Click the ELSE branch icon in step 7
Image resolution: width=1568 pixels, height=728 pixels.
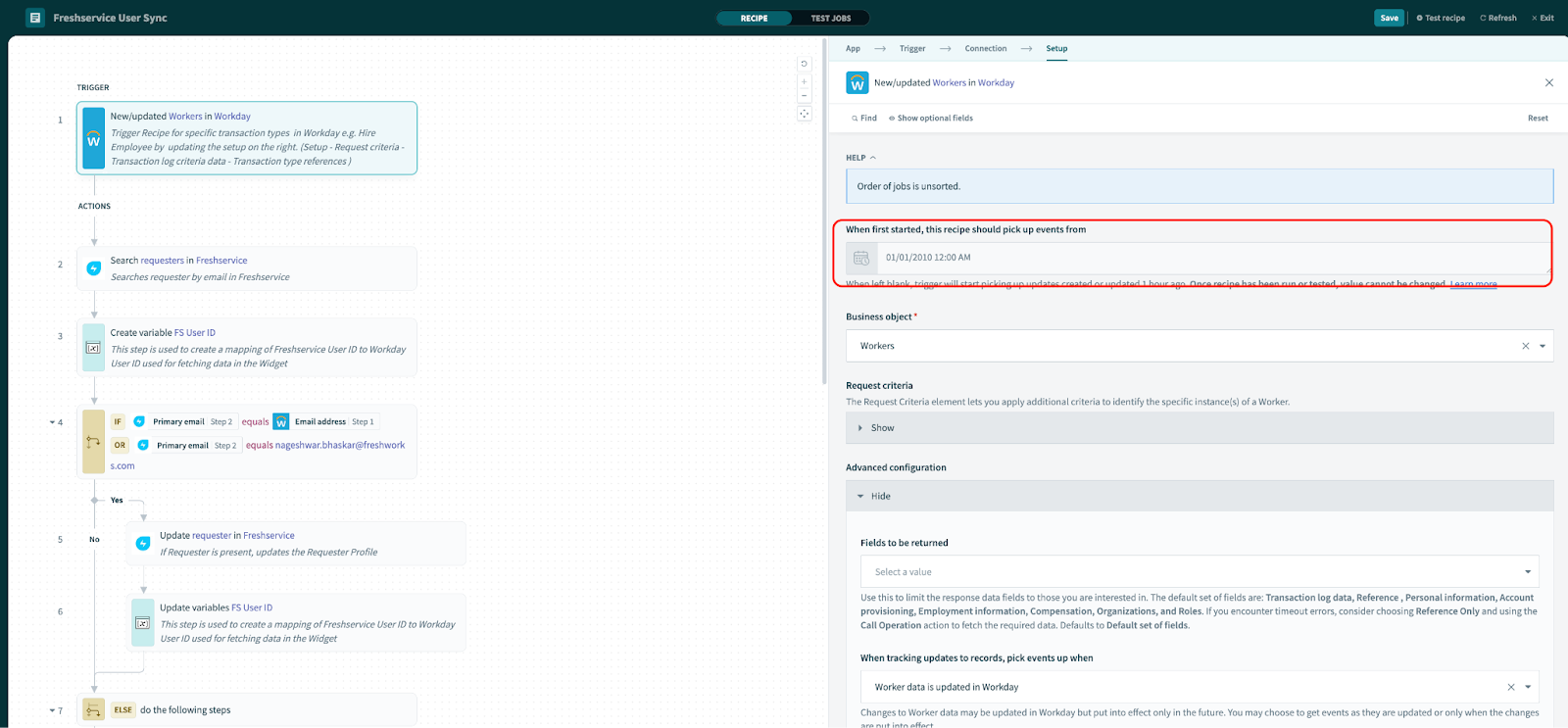click(x=94, y=710)
